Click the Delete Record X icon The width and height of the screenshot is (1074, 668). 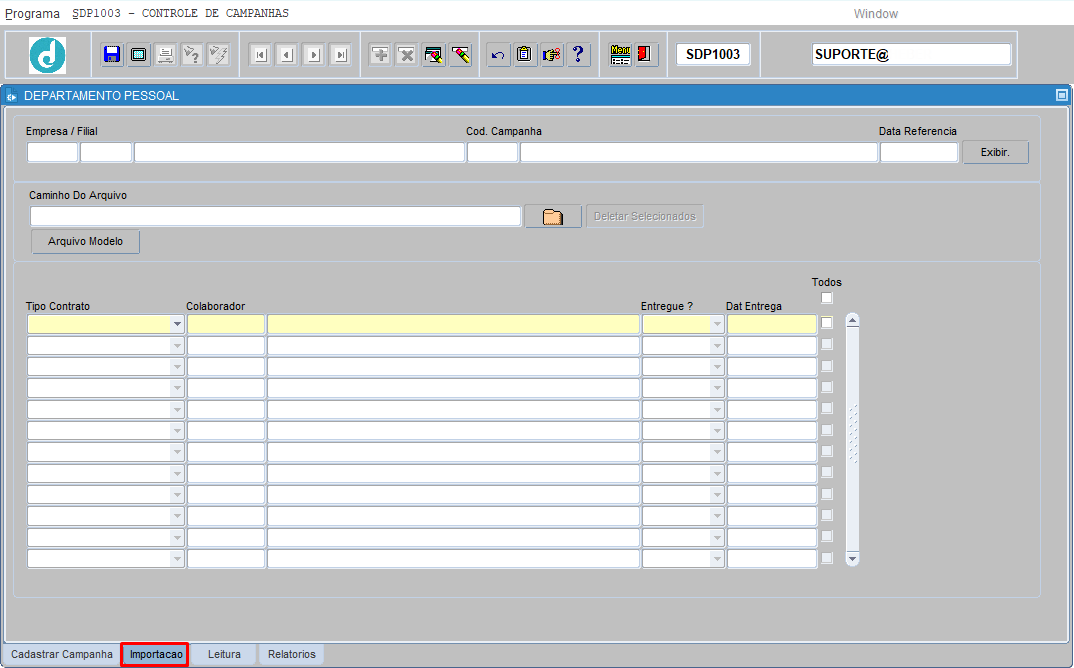tap(407, 54)
